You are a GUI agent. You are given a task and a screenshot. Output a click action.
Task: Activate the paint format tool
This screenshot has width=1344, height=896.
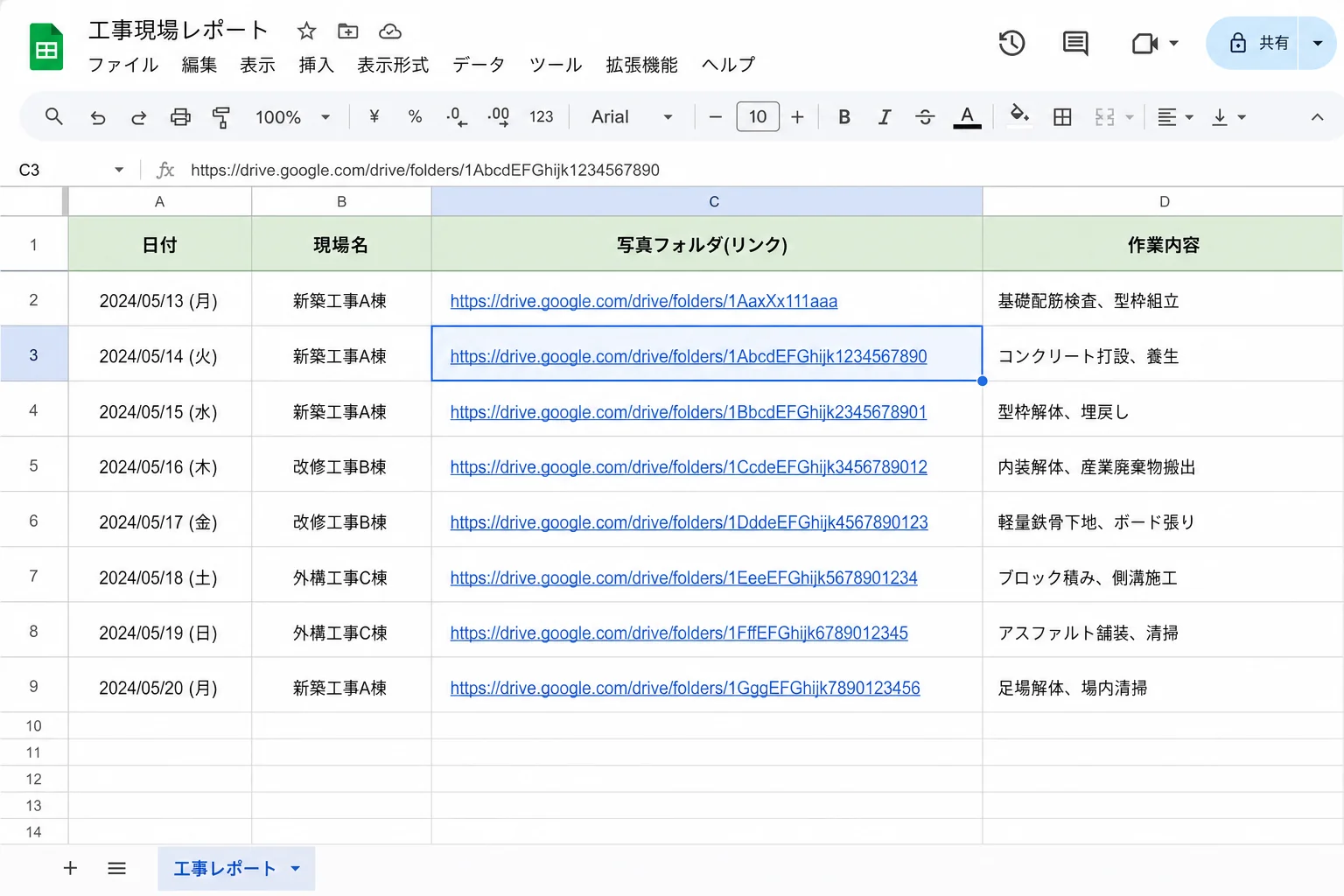(x=221, y=117)
